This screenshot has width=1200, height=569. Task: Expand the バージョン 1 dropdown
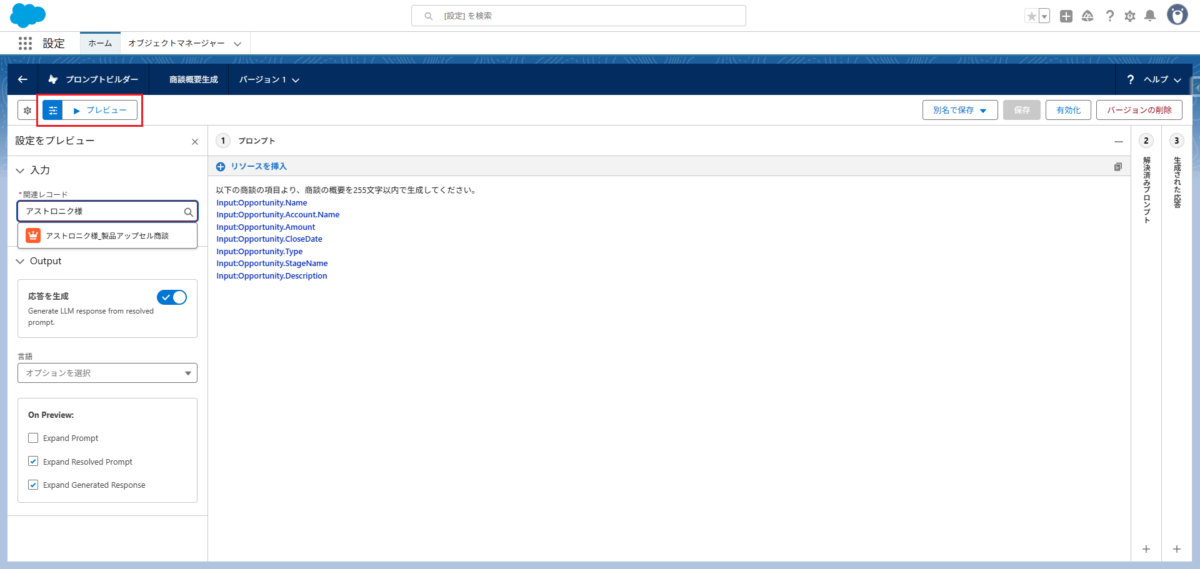click(269, 79)
